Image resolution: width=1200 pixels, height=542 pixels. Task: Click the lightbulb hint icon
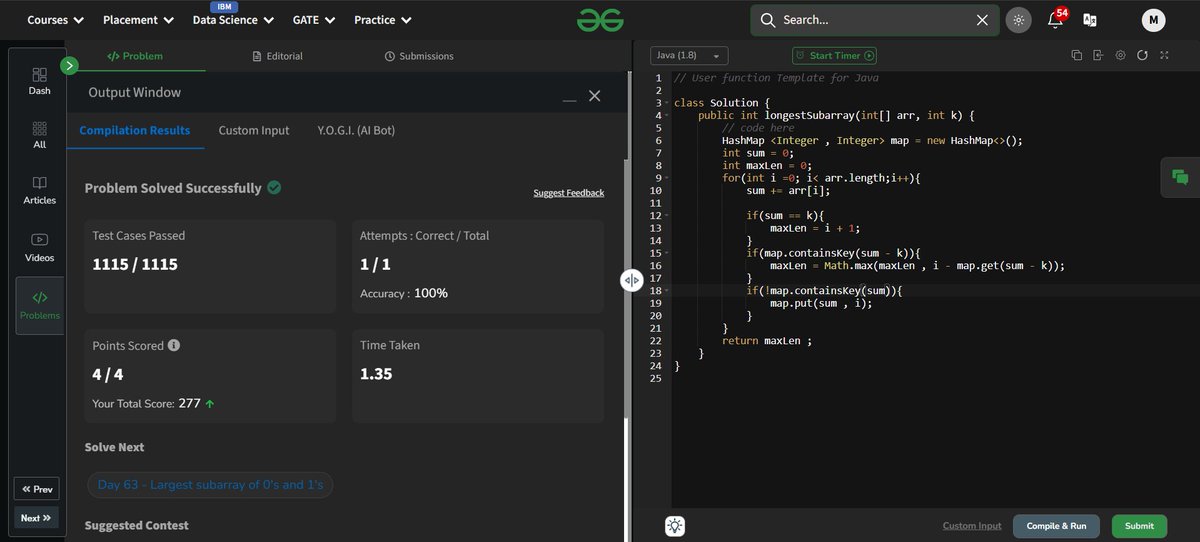pyautogui.click(x=675, y=525)
